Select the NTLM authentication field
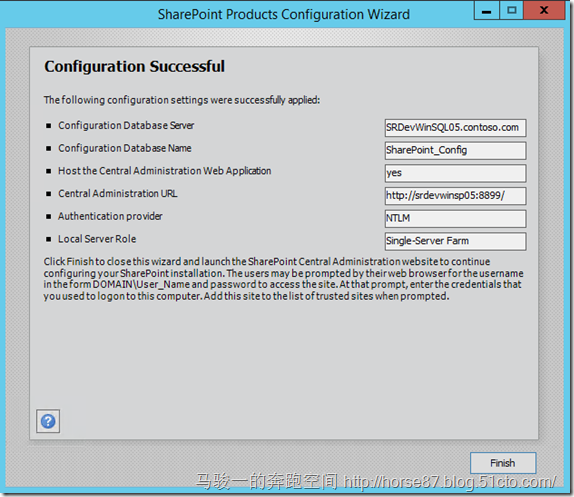Image resolution: width=574 pixels, height=497 pixels. (455, 218)
